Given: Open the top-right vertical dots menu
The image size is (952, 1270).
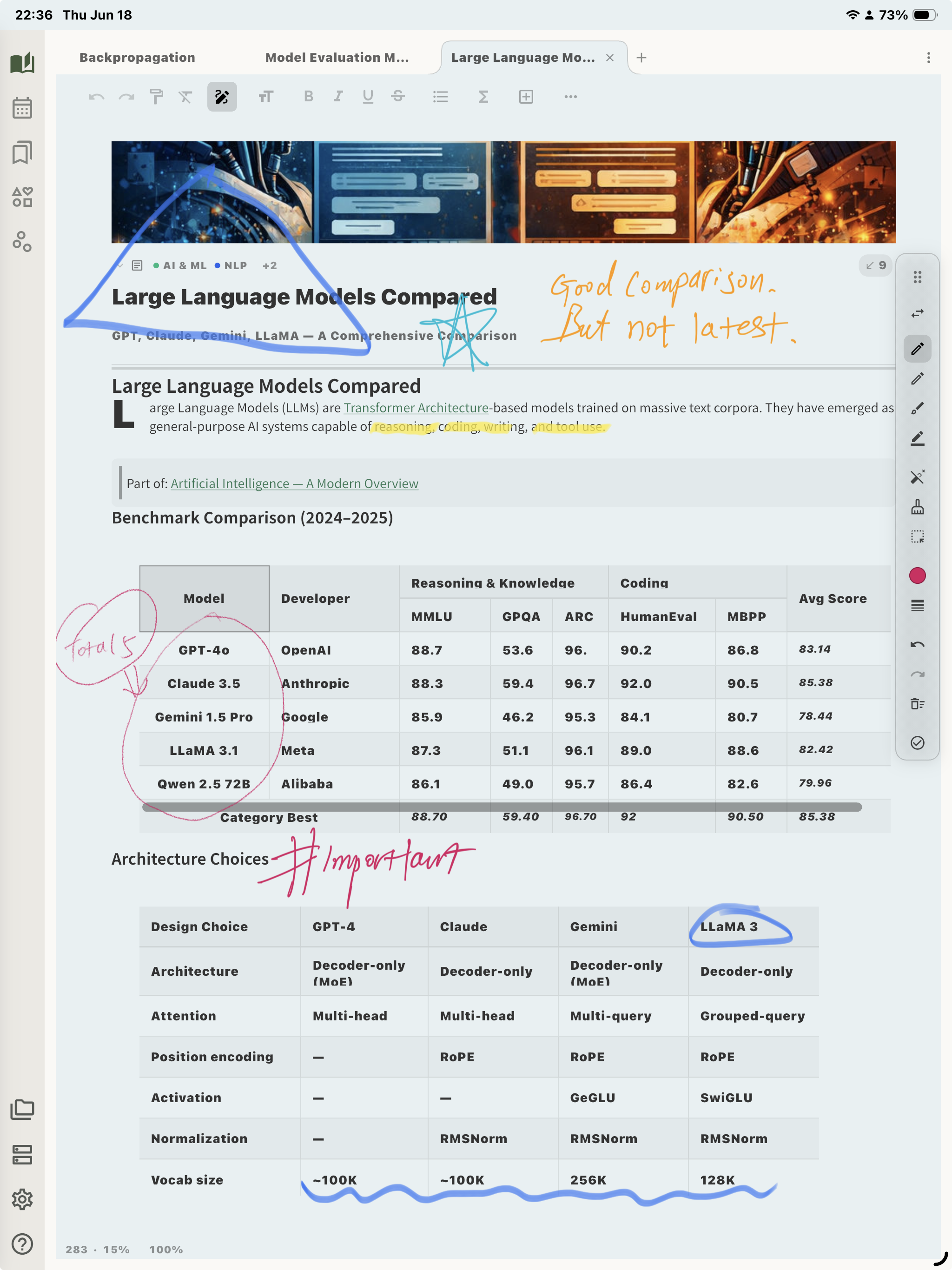Looking at the screenshot, I should click(x=928, y=58).
